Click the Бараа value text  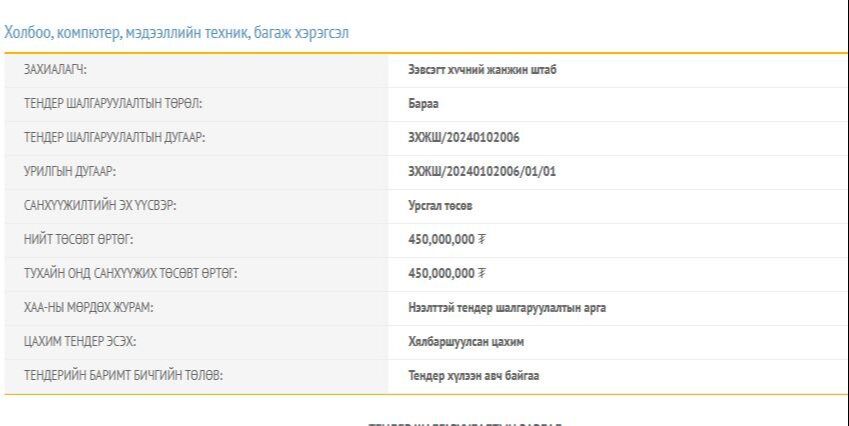(x=423, y=104)
